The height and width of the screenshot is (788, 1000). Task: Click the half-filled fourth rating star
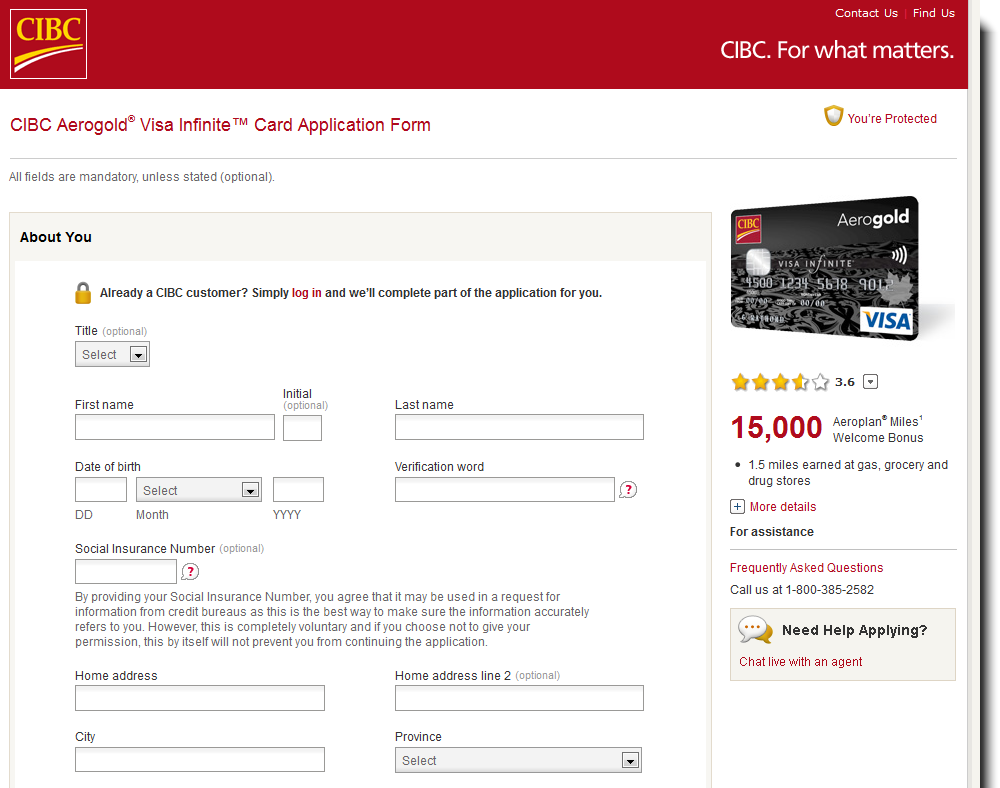coord(800,381)
